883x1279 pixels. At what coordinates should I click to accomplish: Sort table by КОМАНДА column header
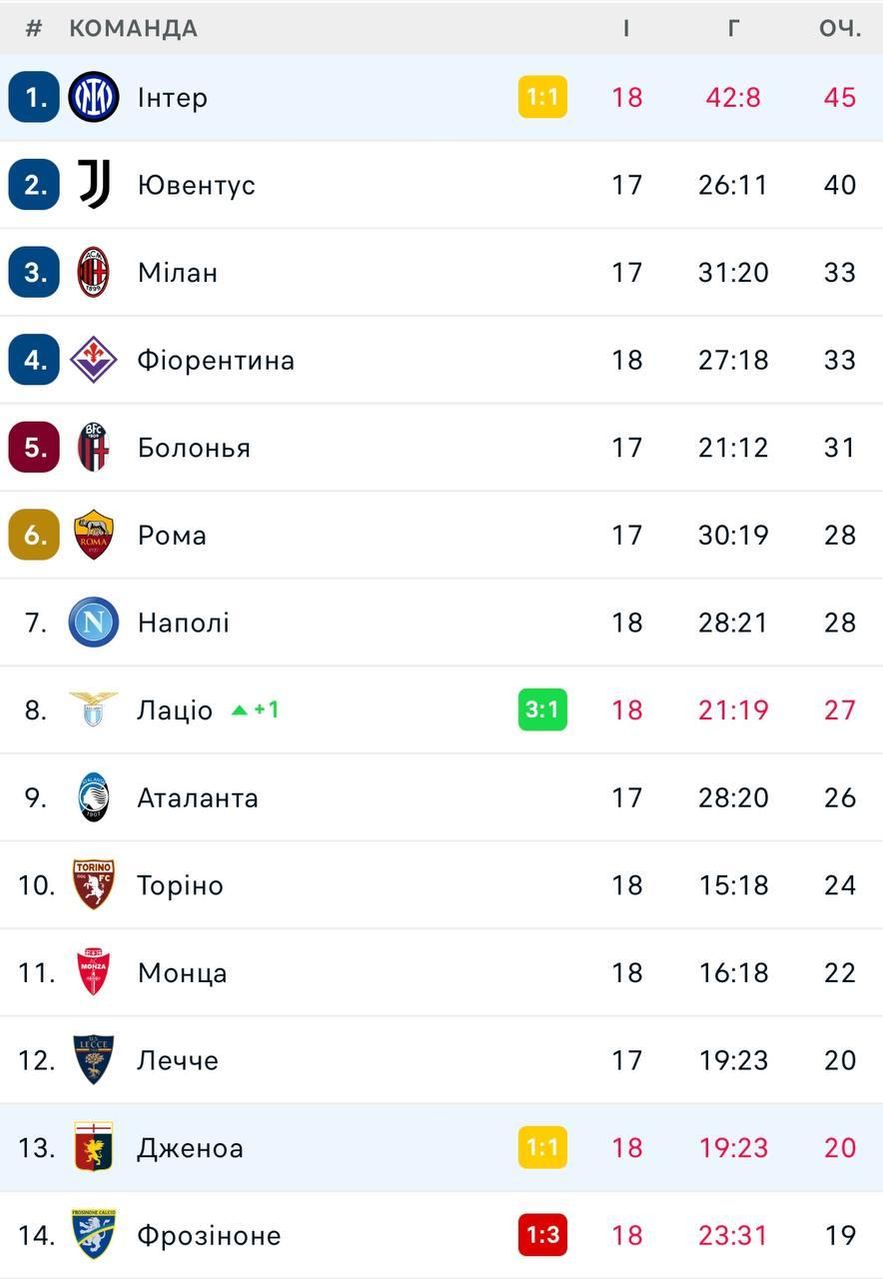133,28
